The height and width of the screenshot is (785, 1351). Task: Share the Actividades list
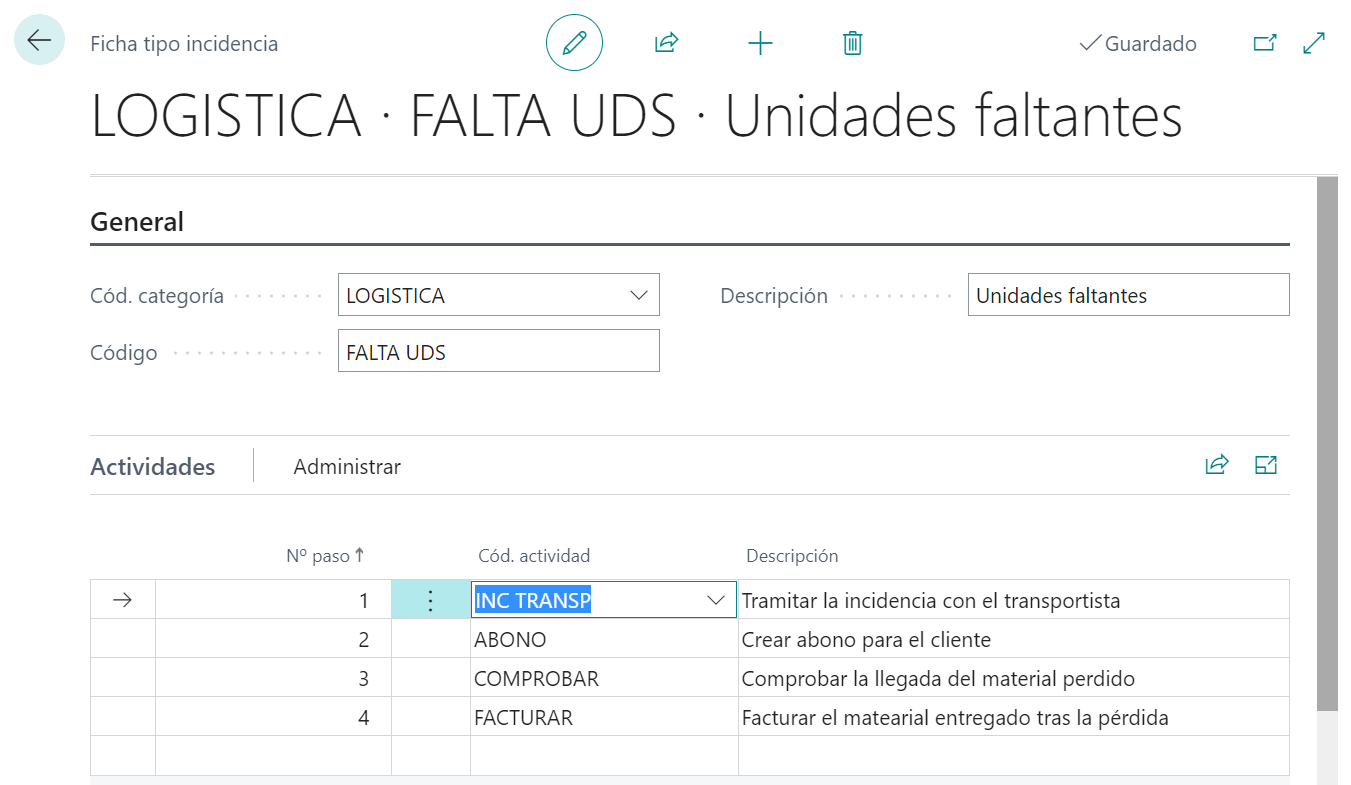click(1216, 465)
